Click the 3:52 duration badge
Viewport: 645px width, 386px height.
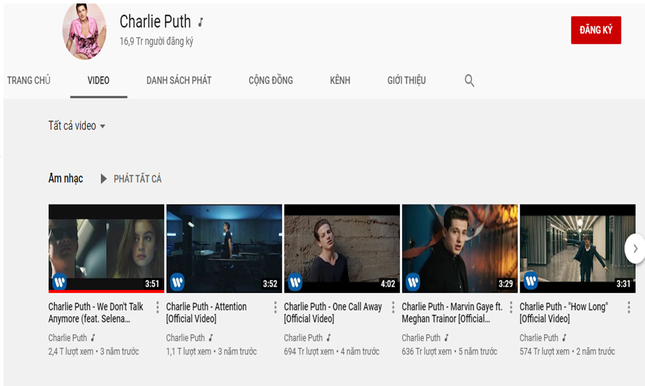[270, 284]
